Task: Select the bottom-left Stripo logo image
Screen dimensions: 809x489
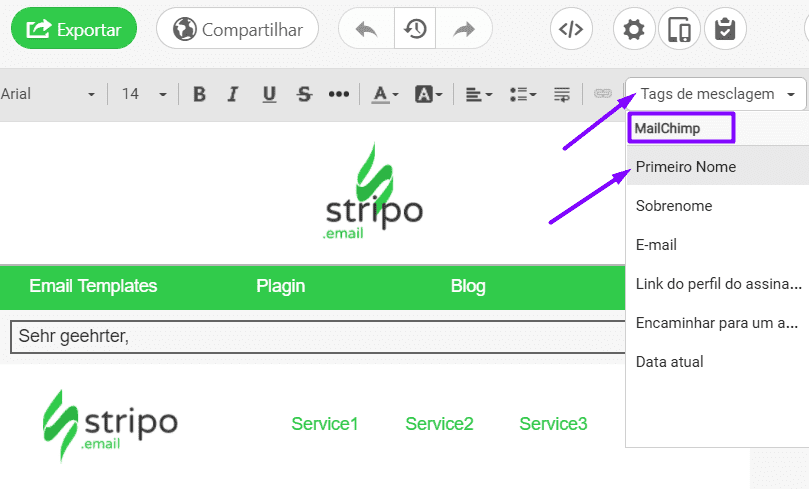Action: tap(110, 425)
